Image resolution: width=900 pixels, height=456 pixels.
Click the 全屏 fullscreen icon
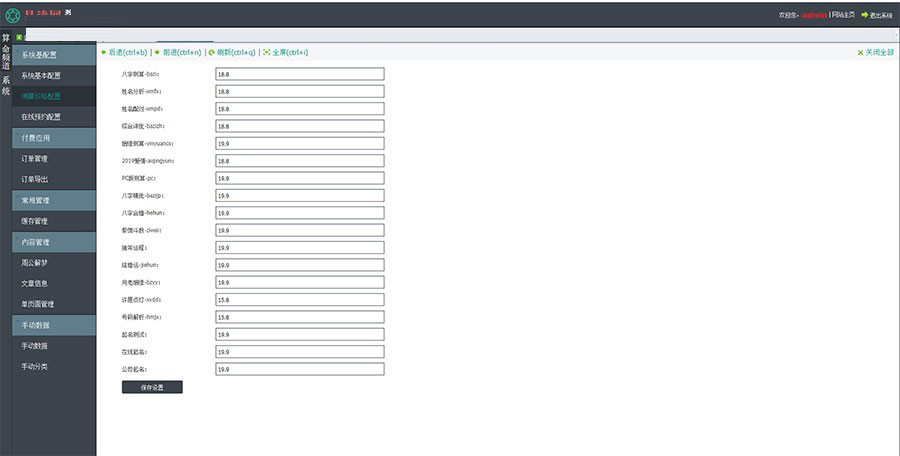point(267,52)
